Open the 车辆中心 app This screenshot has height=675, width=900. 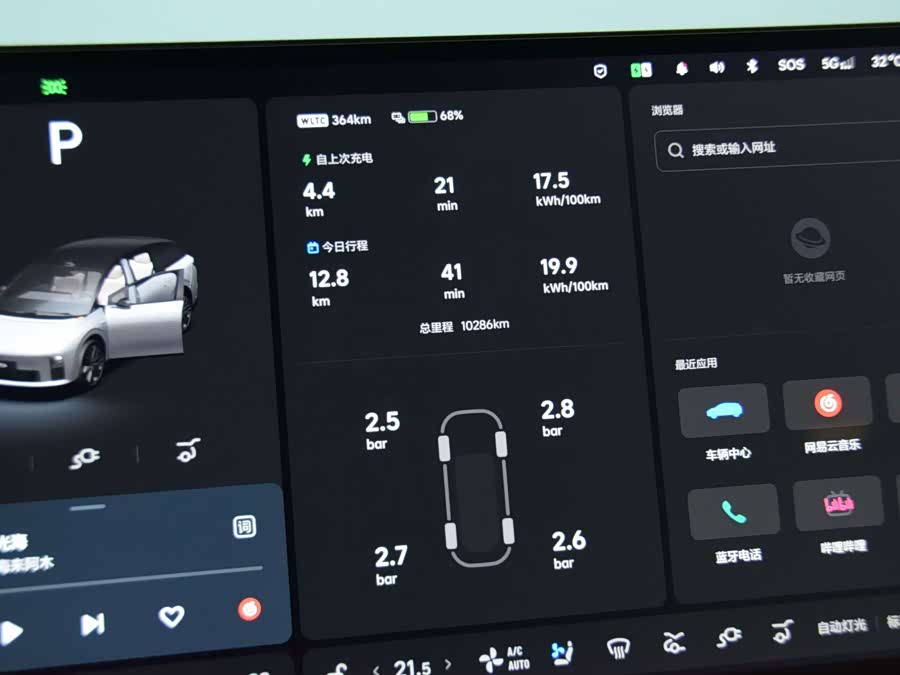coord(724,411)
